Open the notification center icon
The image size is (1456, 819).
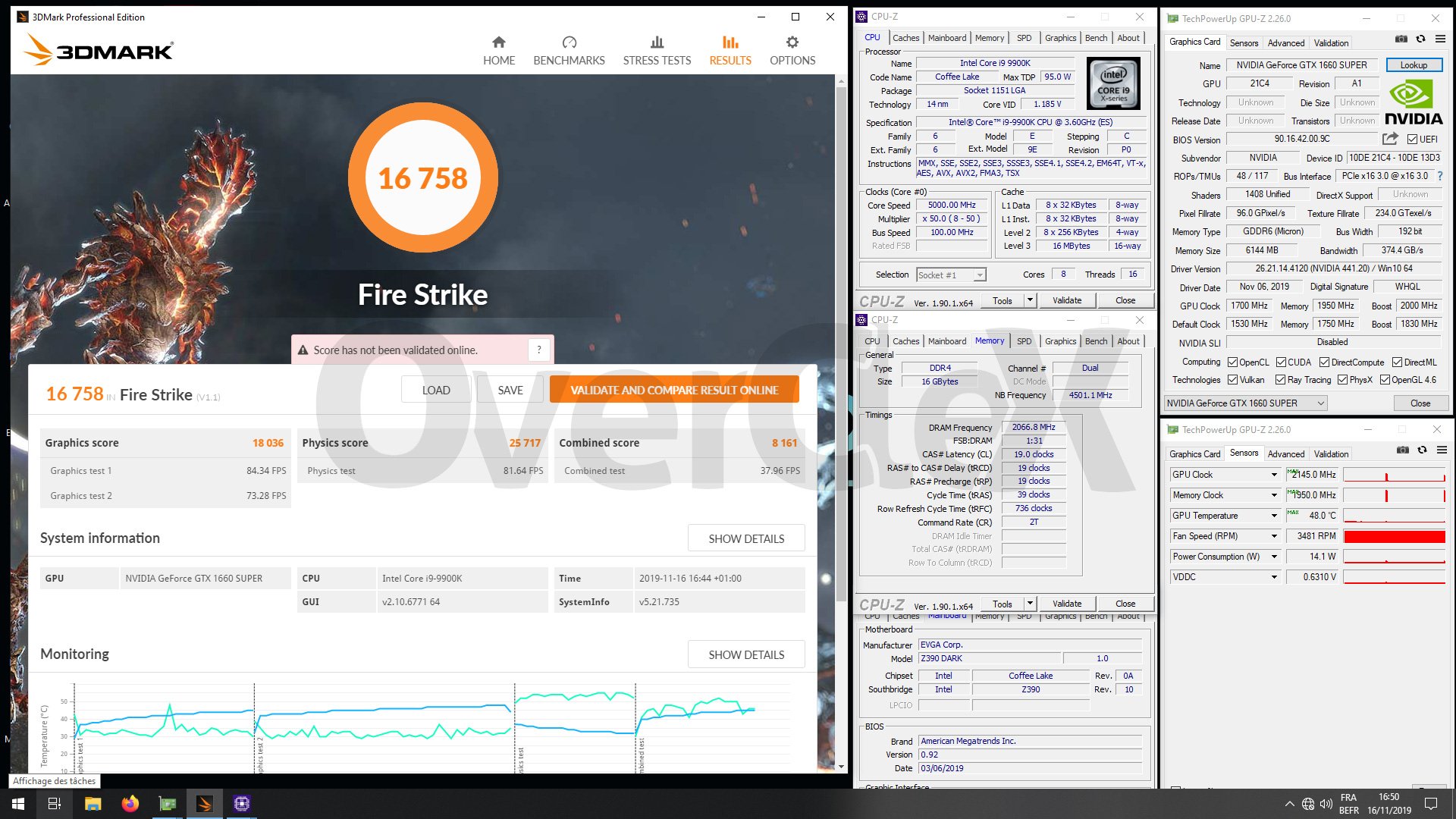coord(1431,804)
